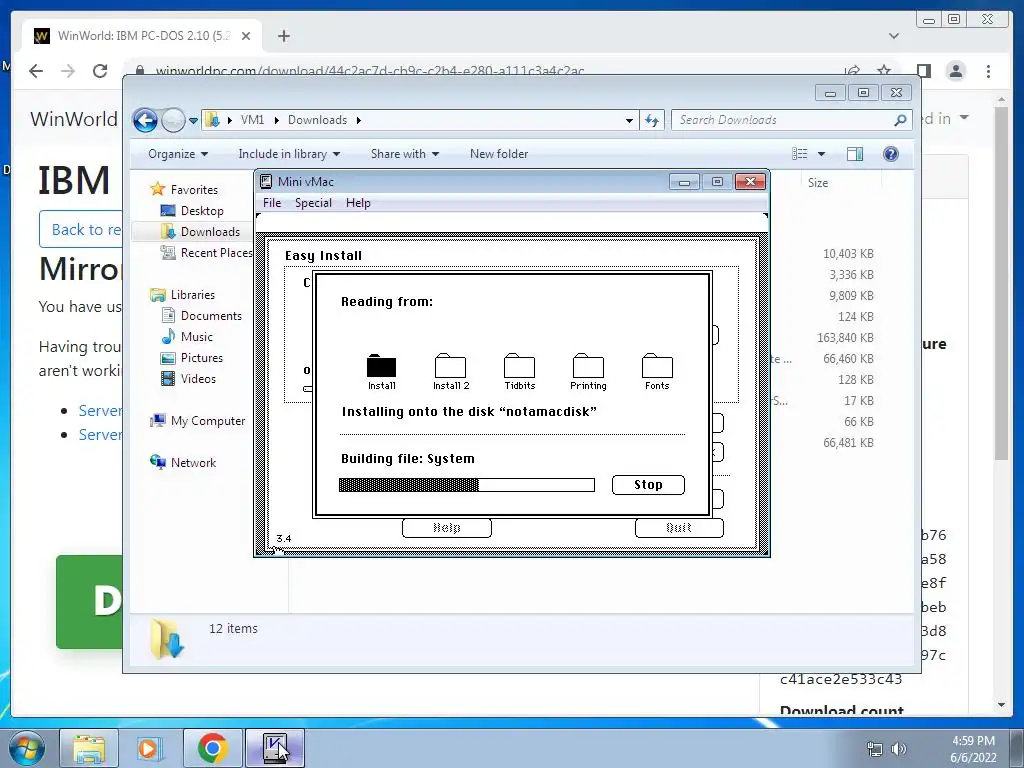Viewport: 1024px width, 768px height.
Task: Close the WinWorld IBM PC-DOS tab
Action: (x=246, y=36)
